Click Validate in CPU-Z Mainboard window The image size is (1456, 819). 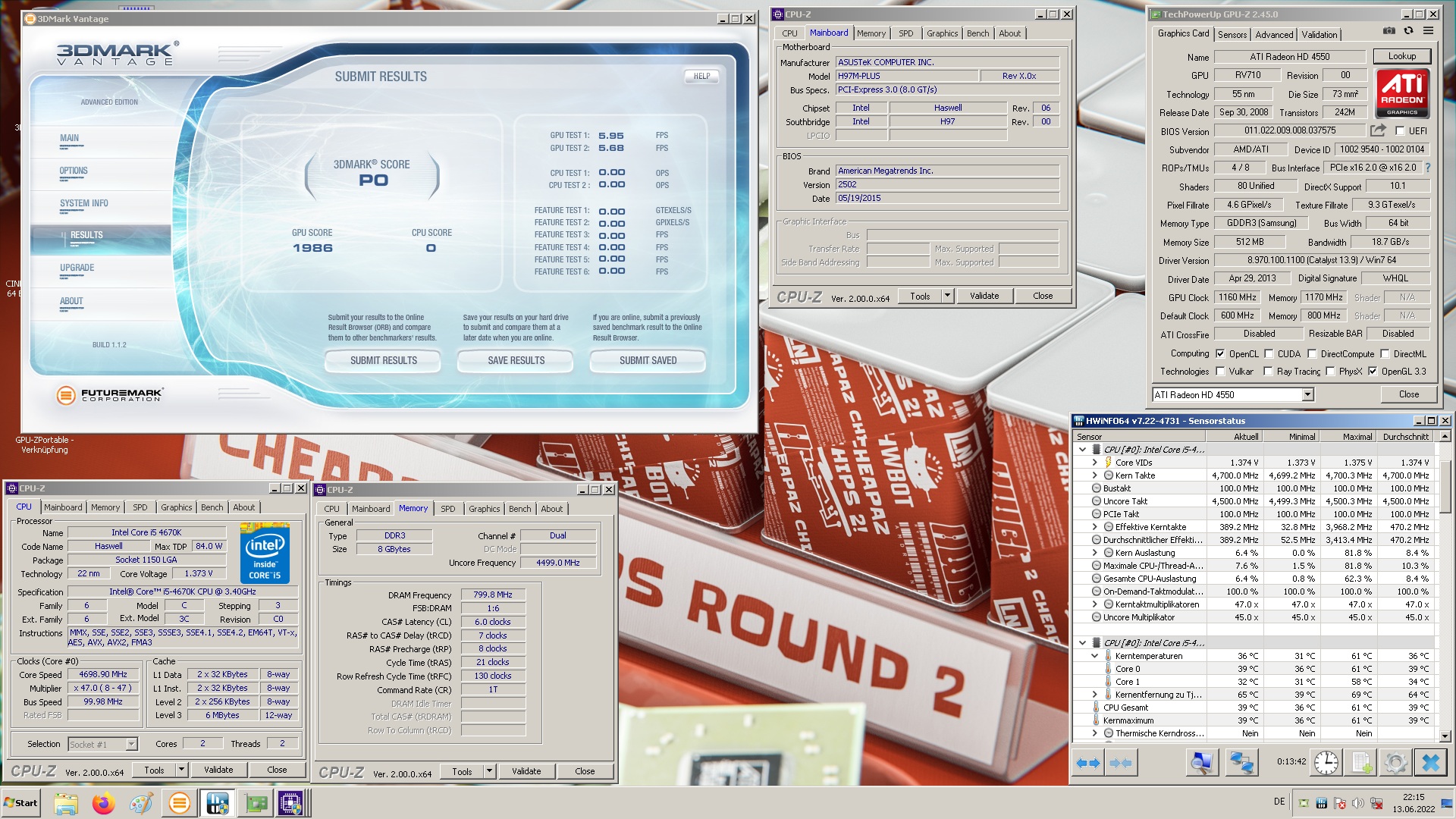(x=984, y=296)
